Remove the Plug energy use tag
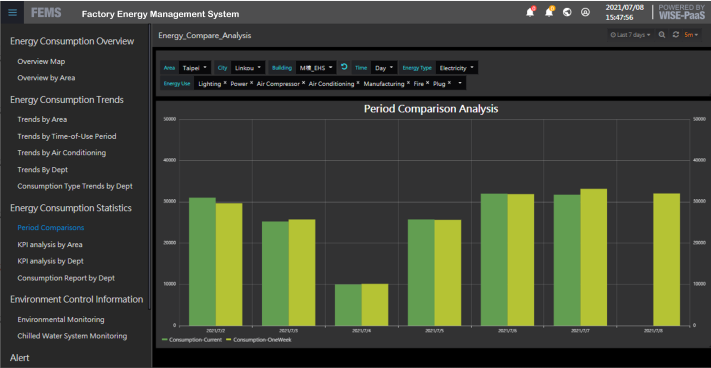 tap(449, 83)
